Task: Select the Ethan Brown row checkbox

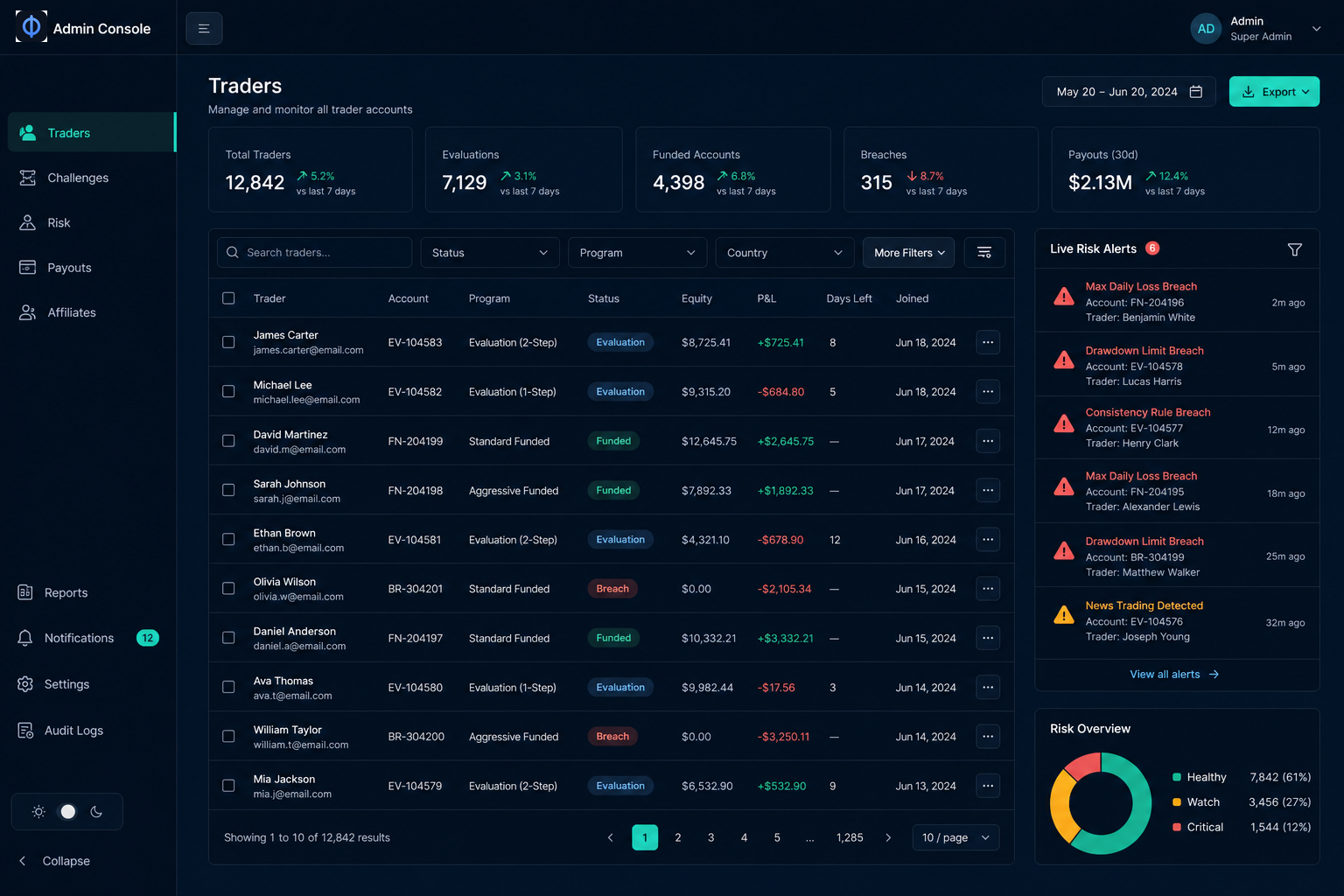Action: tap(228, 540)
